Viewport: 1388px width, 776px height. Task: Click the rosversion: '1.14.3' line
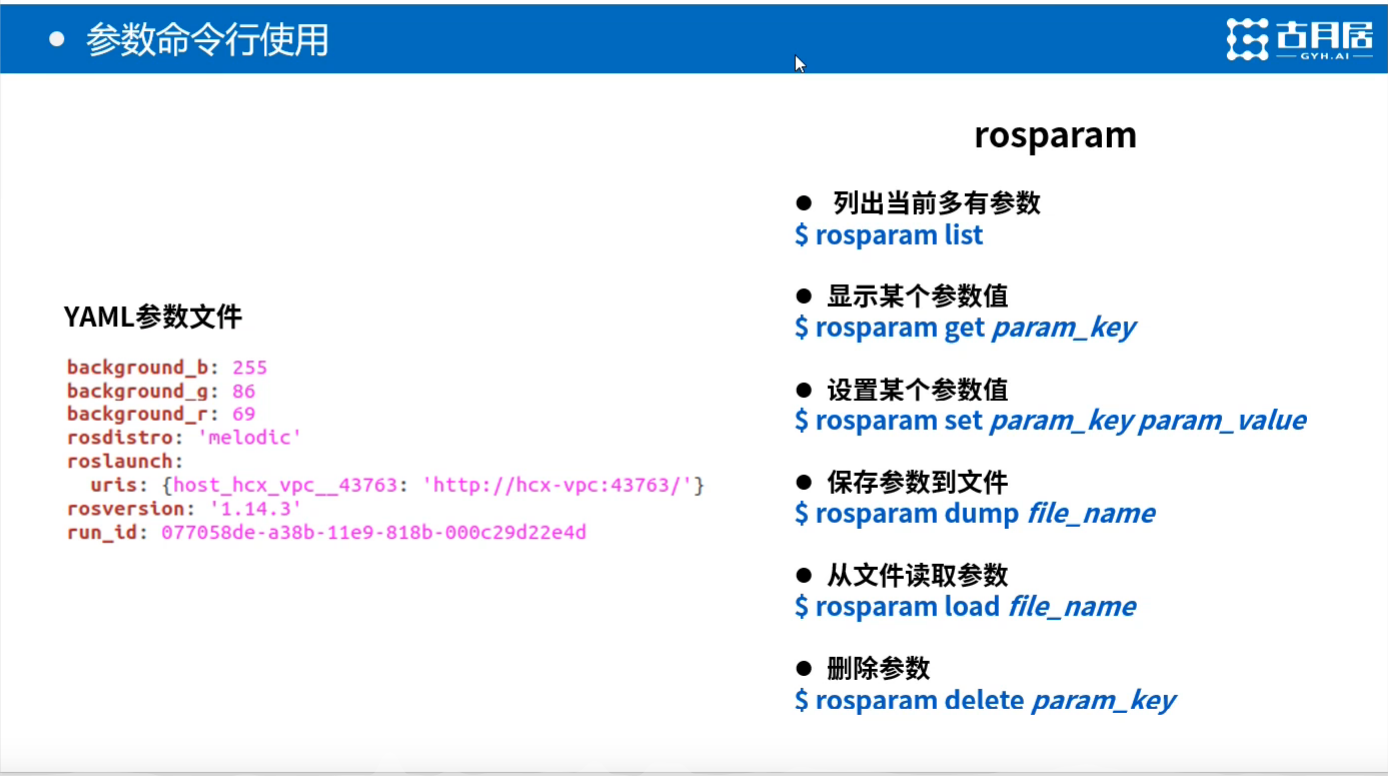184,509
